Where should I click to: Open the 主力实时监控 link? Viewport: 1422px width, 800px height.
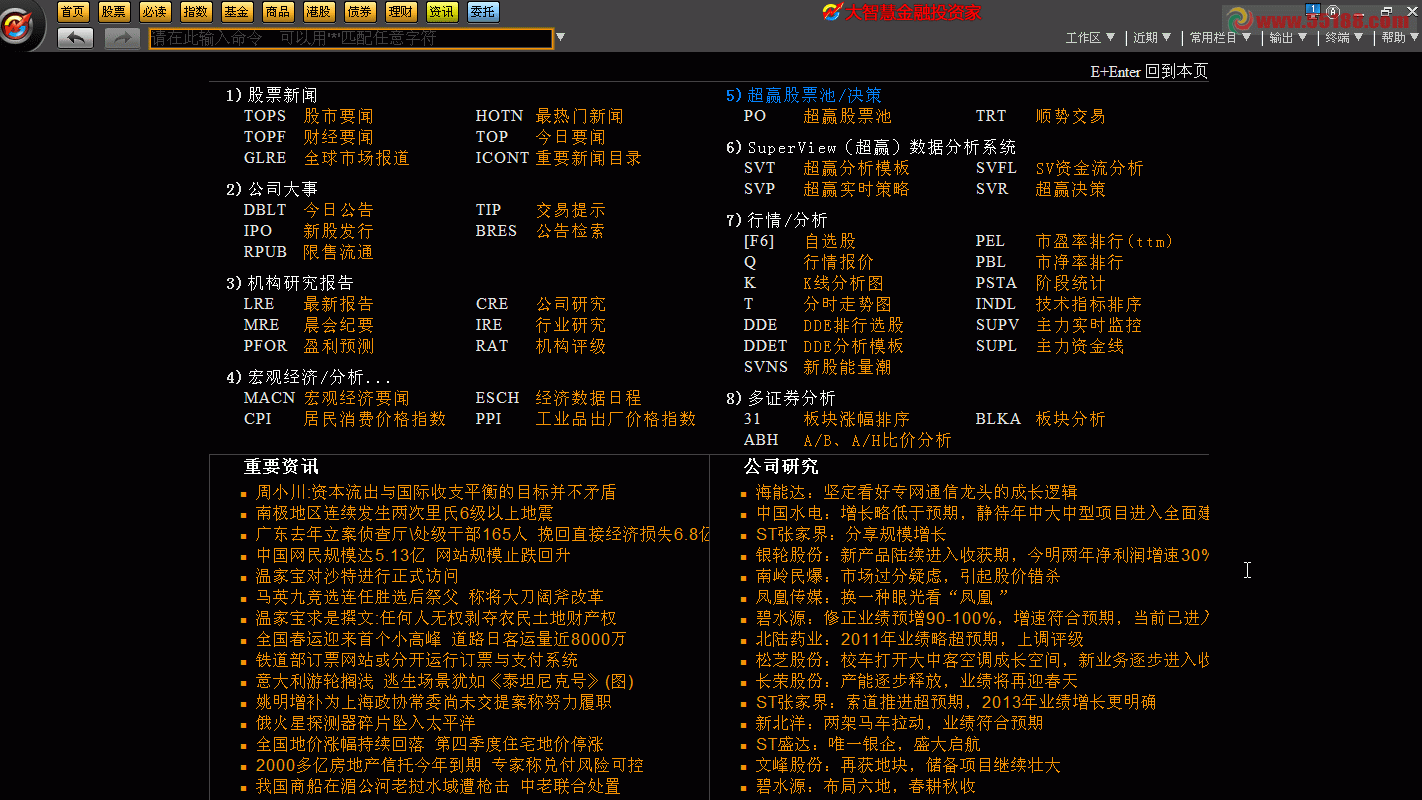click(x=1089, y=325)
